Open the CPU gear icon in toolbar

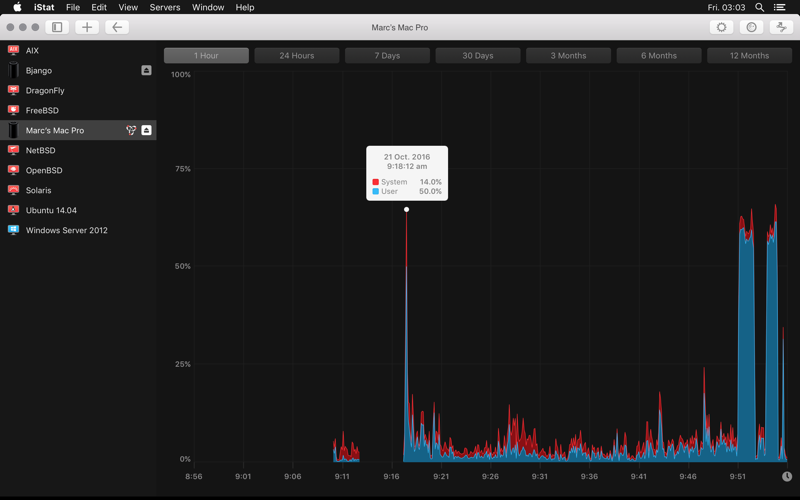721,27
